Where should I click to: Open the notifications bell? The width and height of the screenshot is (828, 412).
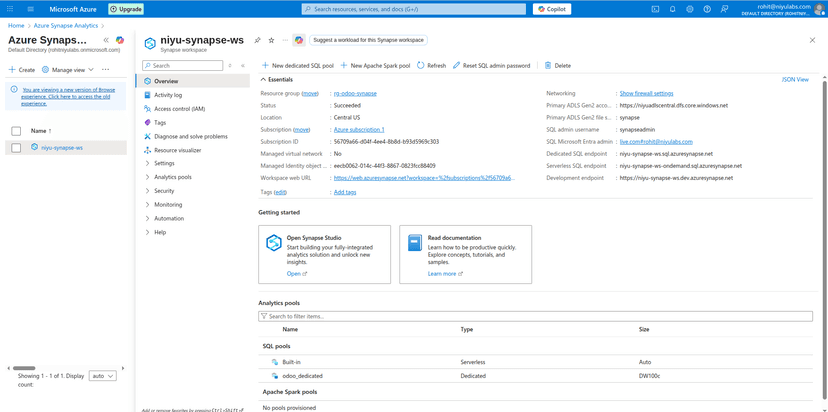click(672, 9)
